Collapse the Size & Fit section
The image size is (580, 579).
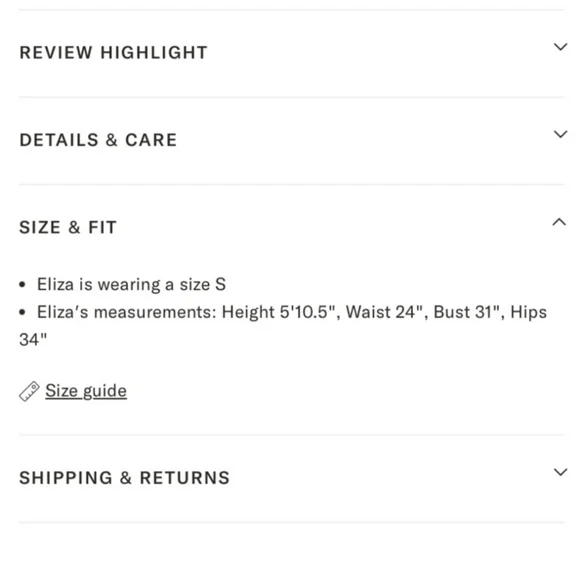click(291, 228)
